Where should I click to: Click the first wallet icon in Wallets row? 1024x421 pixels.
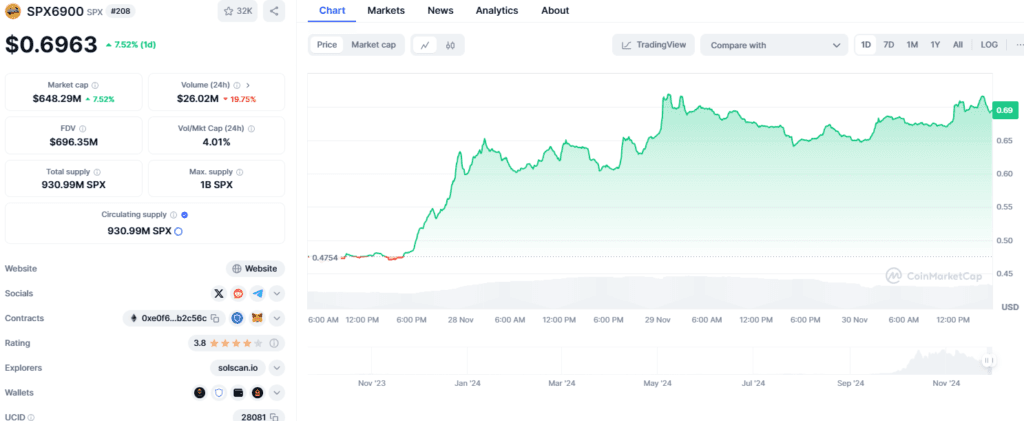click(x=200, y=393)
